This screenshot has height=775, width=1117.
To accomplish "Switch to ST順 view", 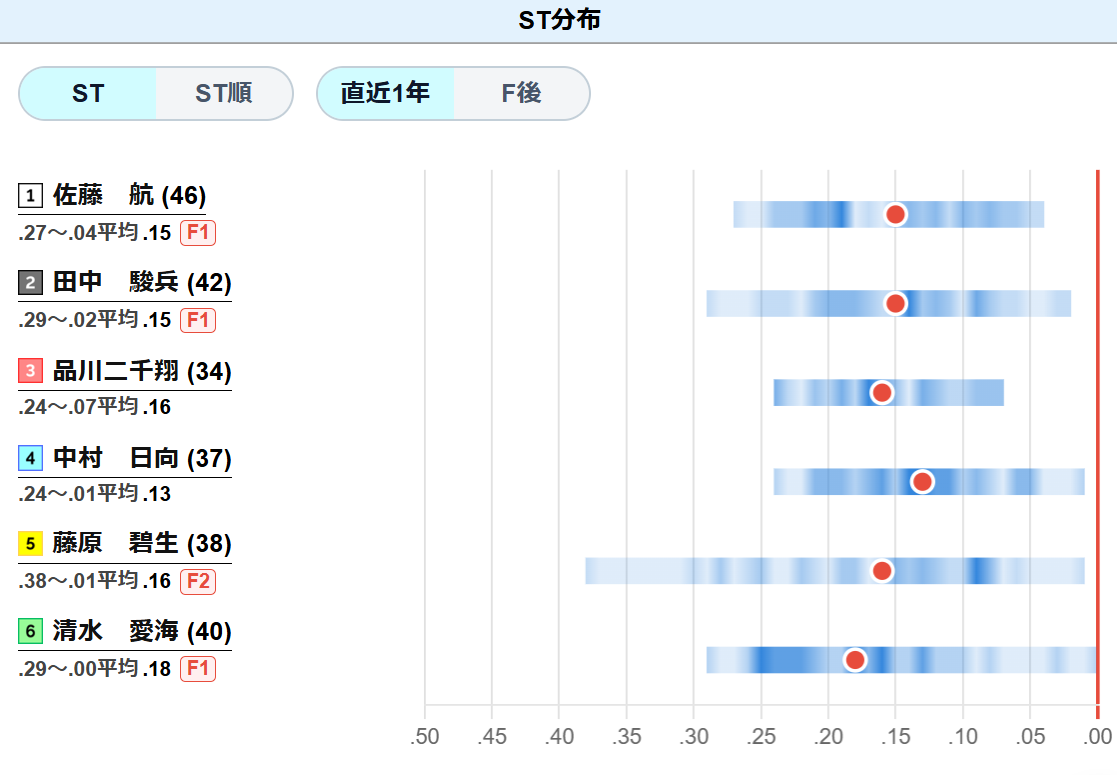I will [224, 93].
